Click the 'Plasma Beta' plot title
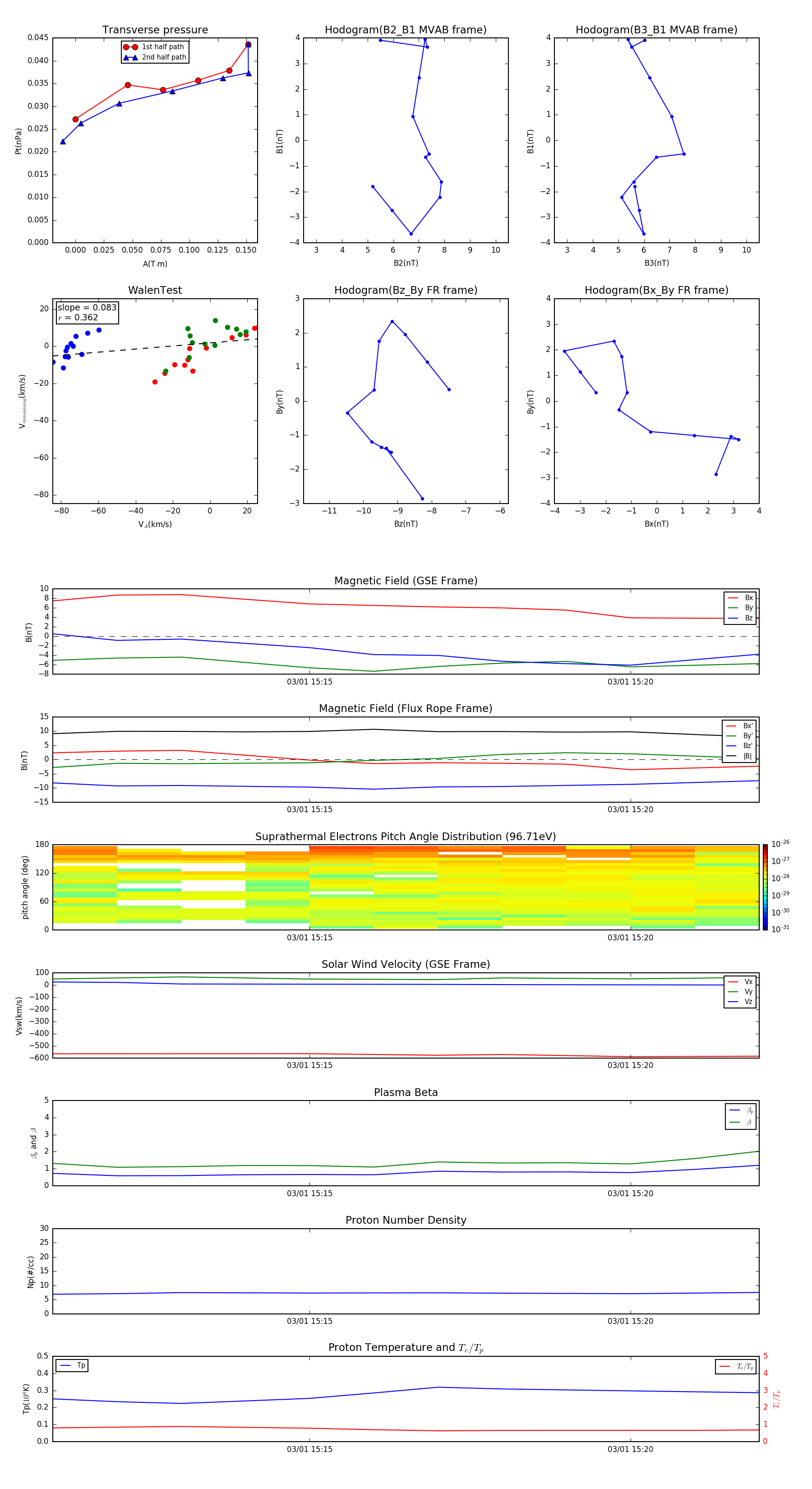 click(406, 1093)
